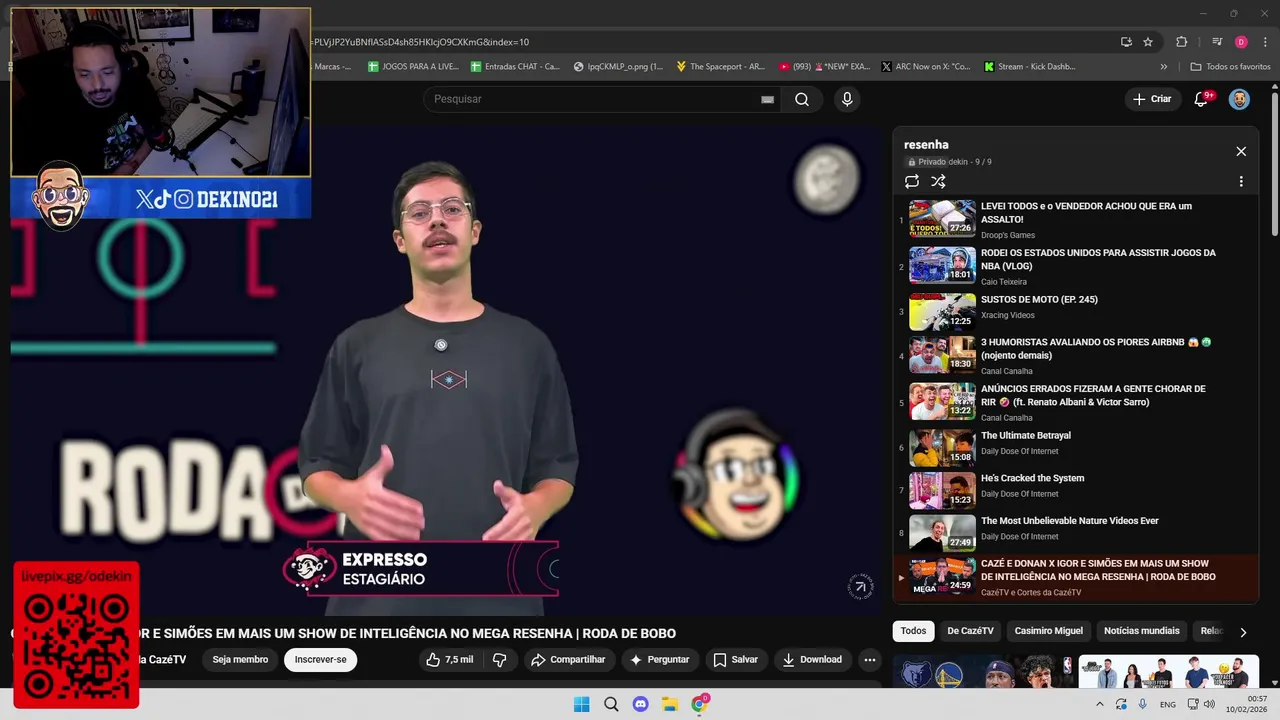Save video with the Salvar button
1280x720 pixels.
736,659
